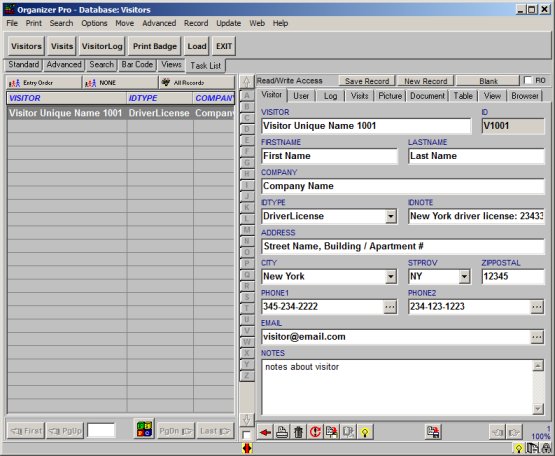
Task: Click the IDTYPE column header
Action: coord(160,98)
